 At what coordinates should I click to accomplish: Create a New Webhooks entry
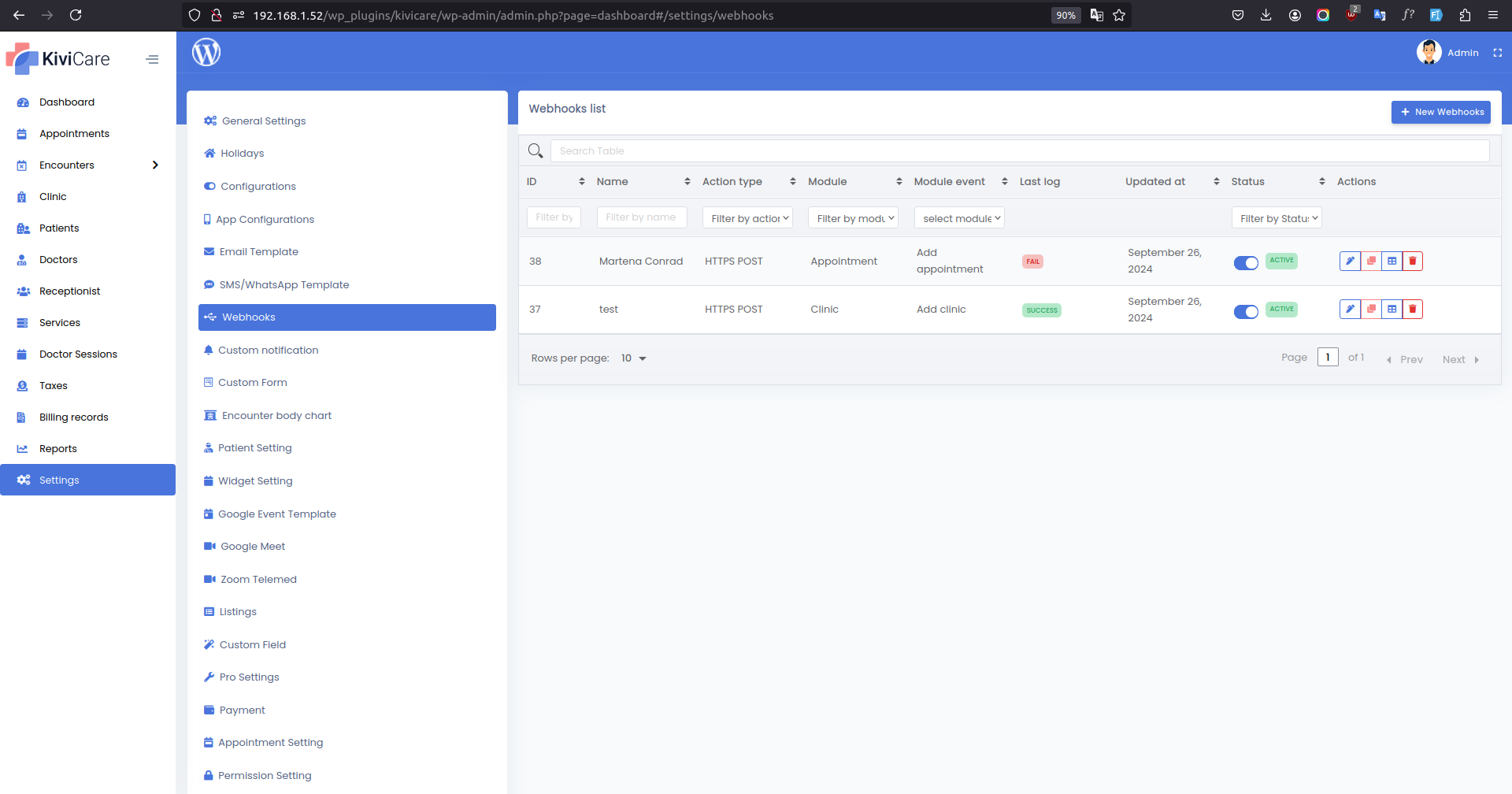(1440, 112)
